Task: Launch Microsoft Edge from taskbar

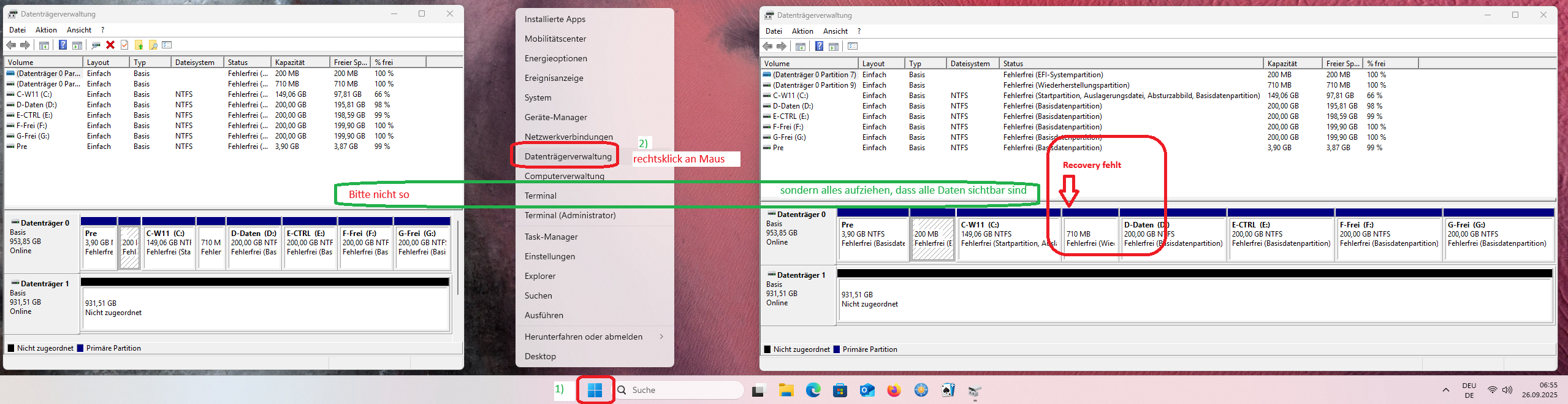Action: pos(813,390)
